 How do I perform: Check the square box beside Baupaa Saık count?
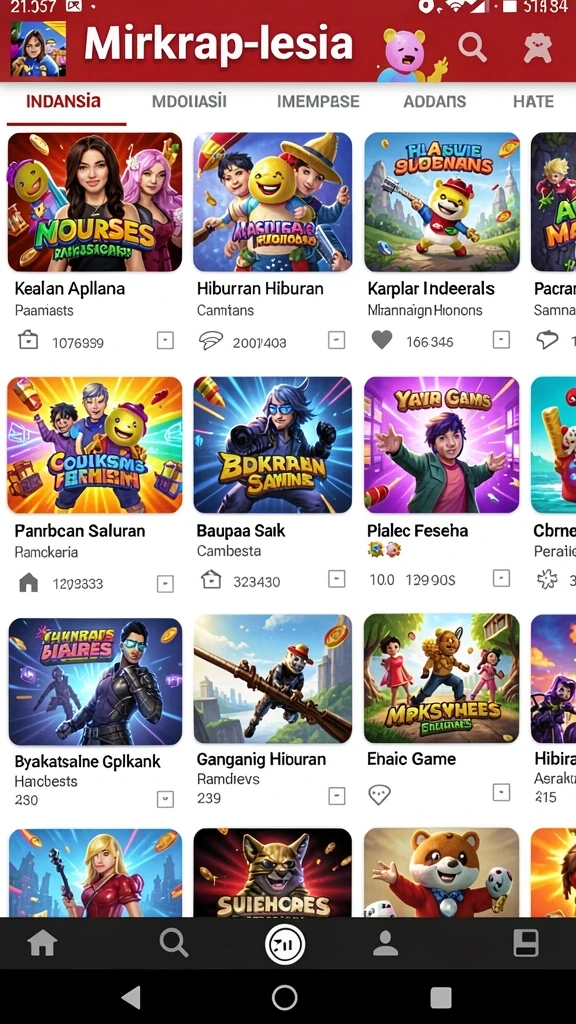(336, 579)
